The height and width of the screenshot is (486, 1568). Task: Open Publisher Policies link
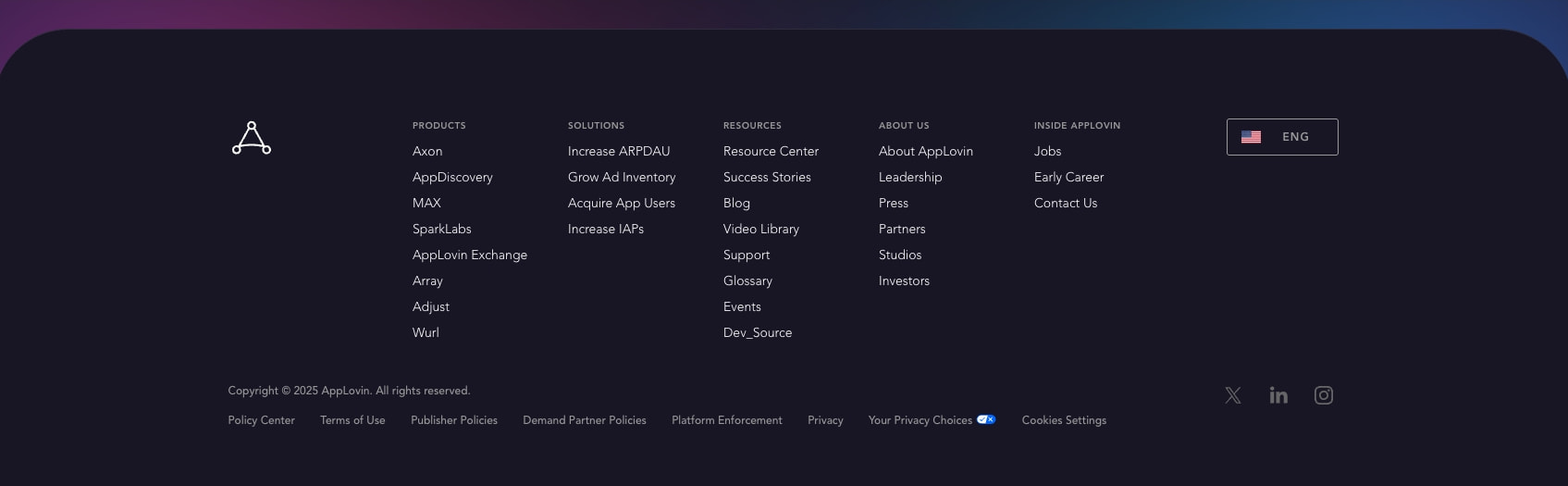(454, 420)
